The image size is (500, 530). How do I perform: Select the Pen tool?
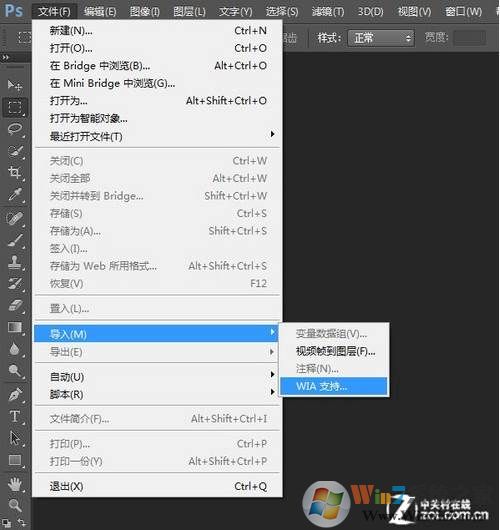click(x=15, y=394)
